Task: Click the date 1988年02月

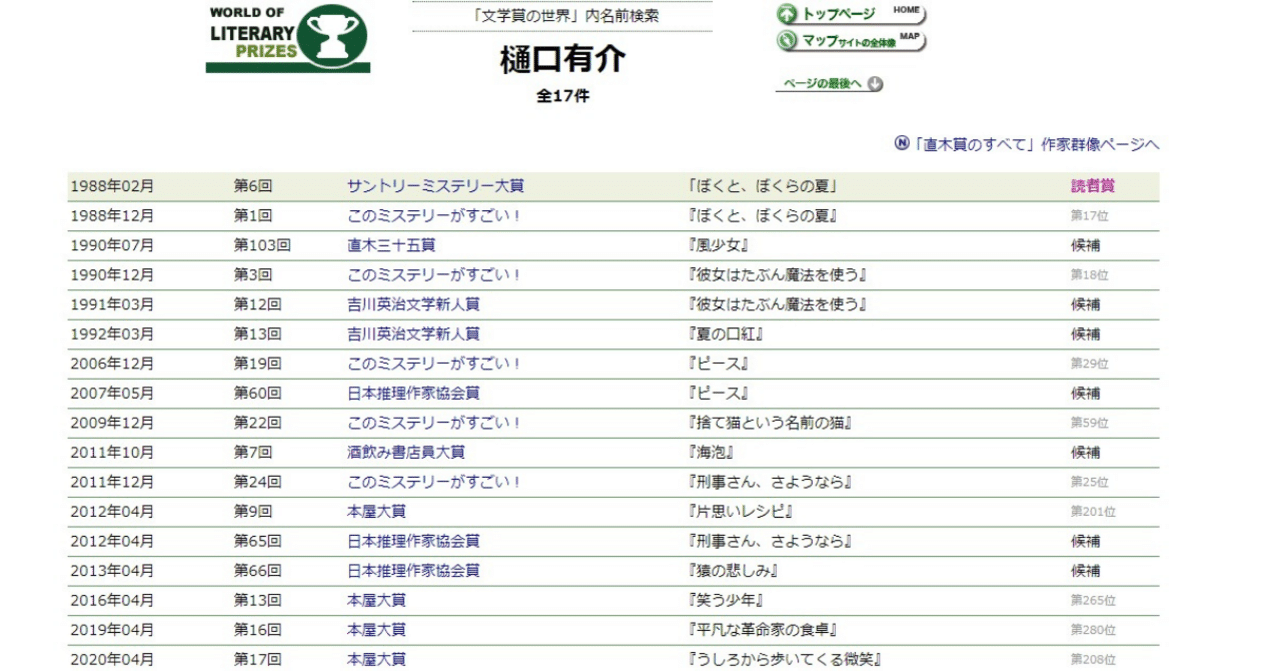Action: (112, 186)
